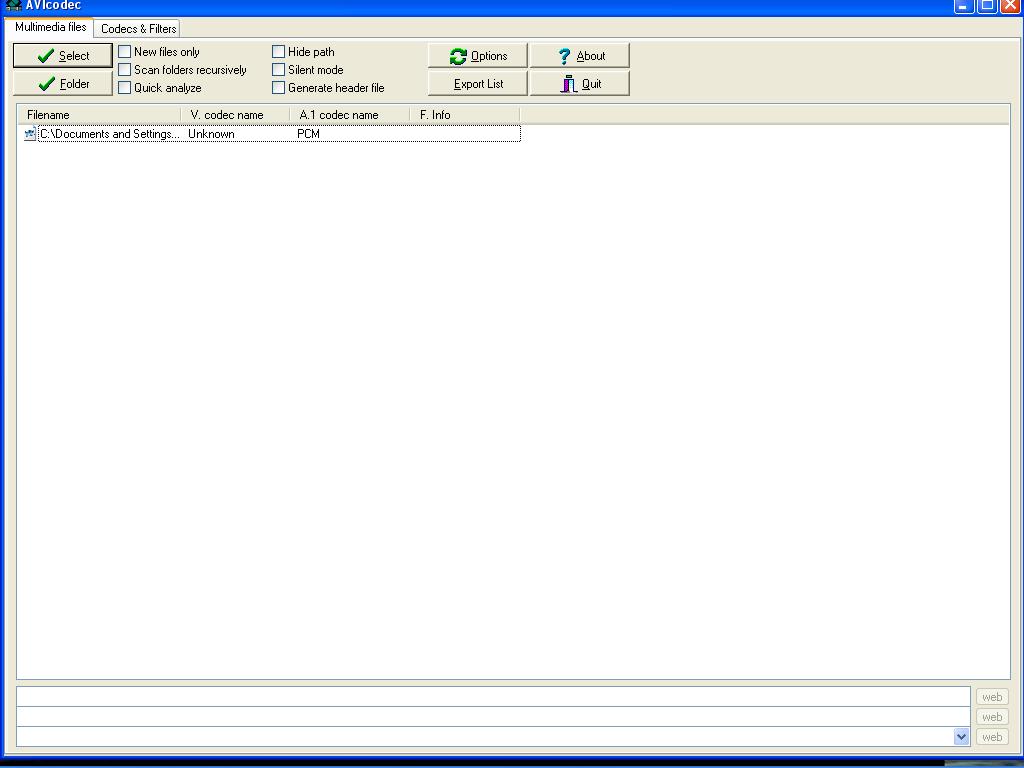
Task: Click the second info text field
Action: (x=493, y=716)
